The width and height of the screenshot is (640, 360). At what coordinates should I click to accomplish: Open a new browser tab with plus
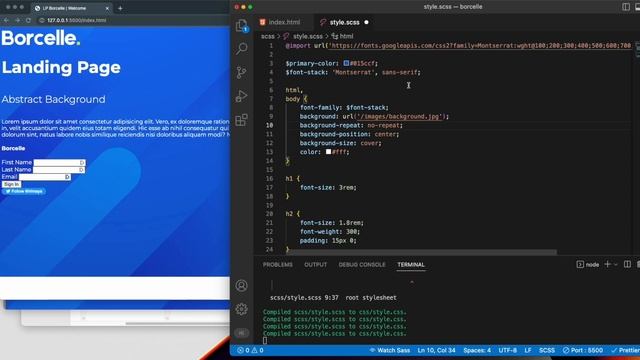pyautogui.click(x=120, y=8)
